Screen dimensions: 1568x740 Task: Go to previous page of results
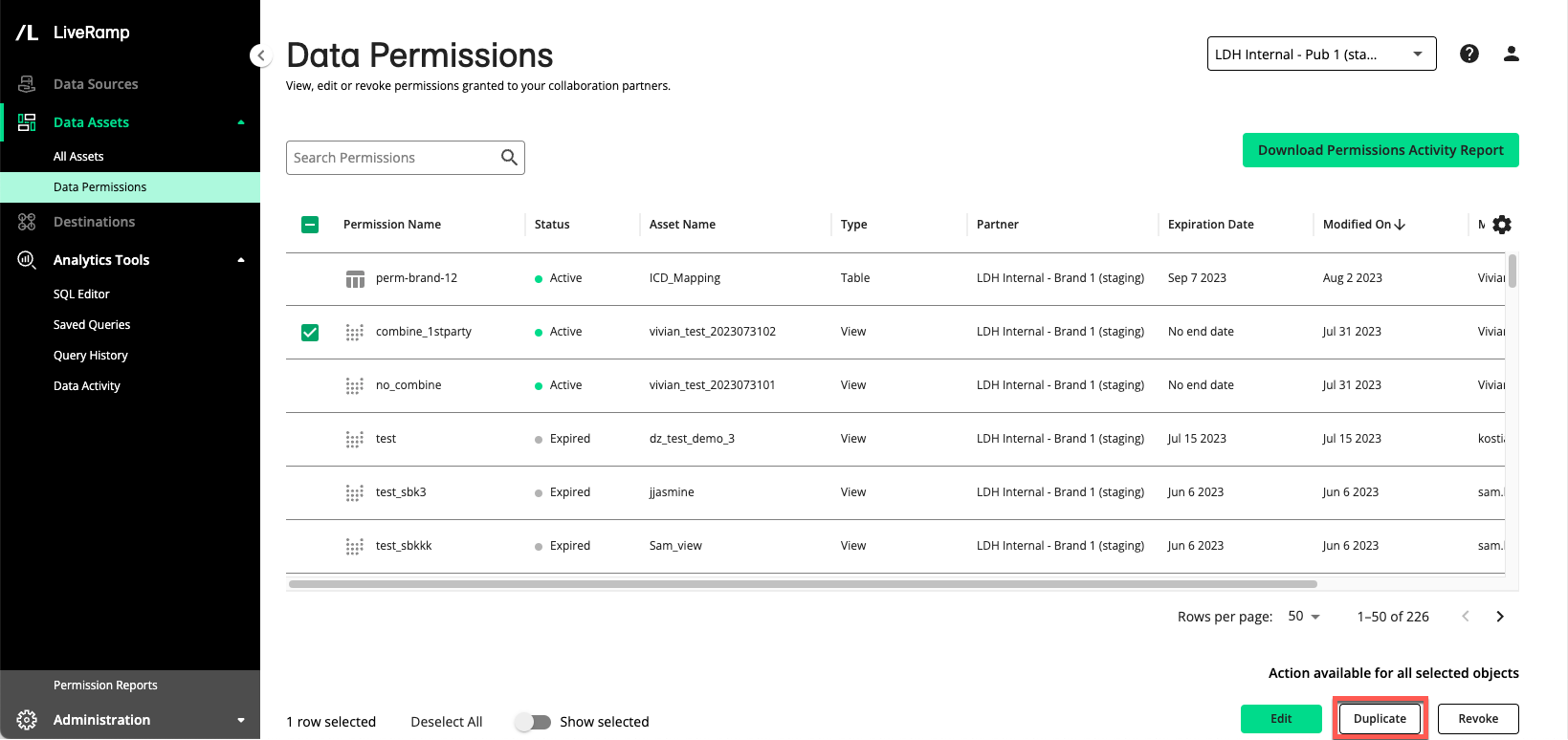(x=1466, y=617)
